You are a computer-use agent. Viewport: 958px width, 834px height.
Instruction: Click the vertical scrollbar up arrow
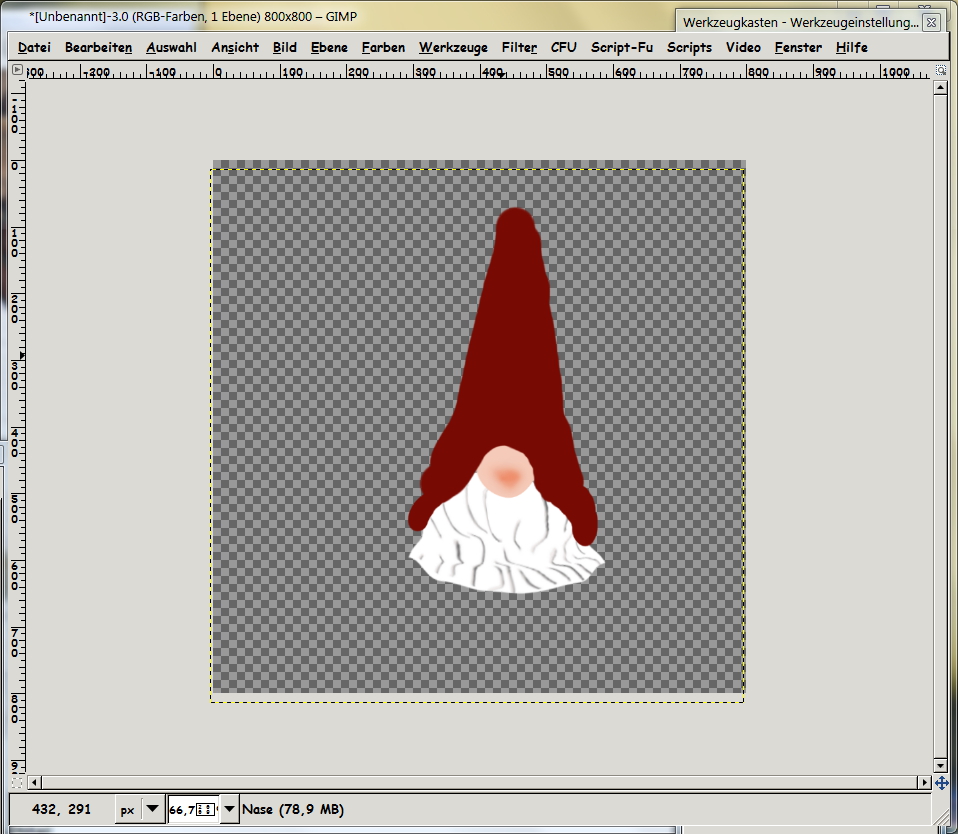tap(940, 88)
